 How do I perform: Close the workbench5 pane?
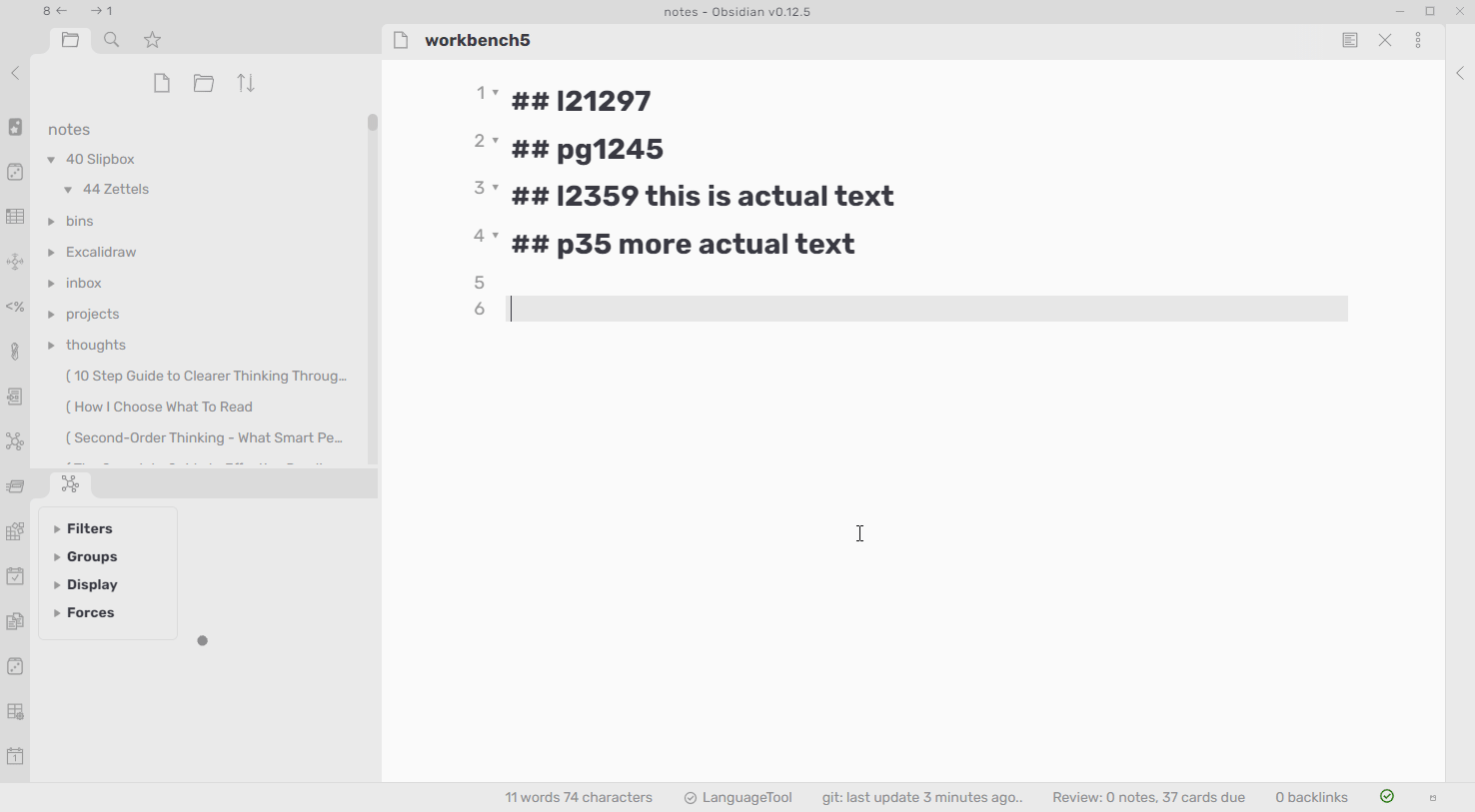pyautogui.click(x=1385, y=41)
